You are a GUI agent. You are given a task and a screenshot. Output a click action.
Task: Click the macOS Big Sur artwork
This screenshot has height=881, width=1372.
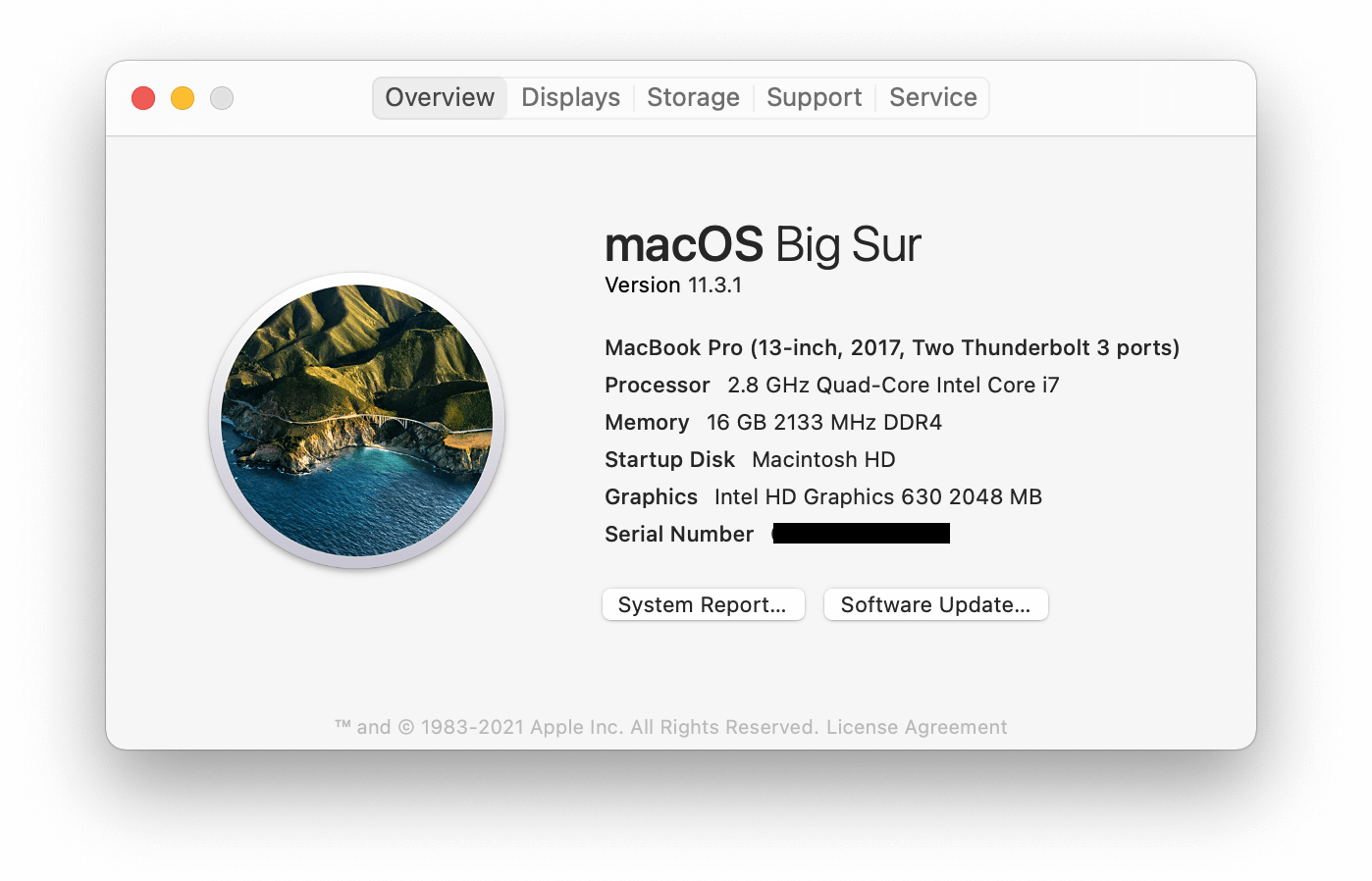coord(357,420)
